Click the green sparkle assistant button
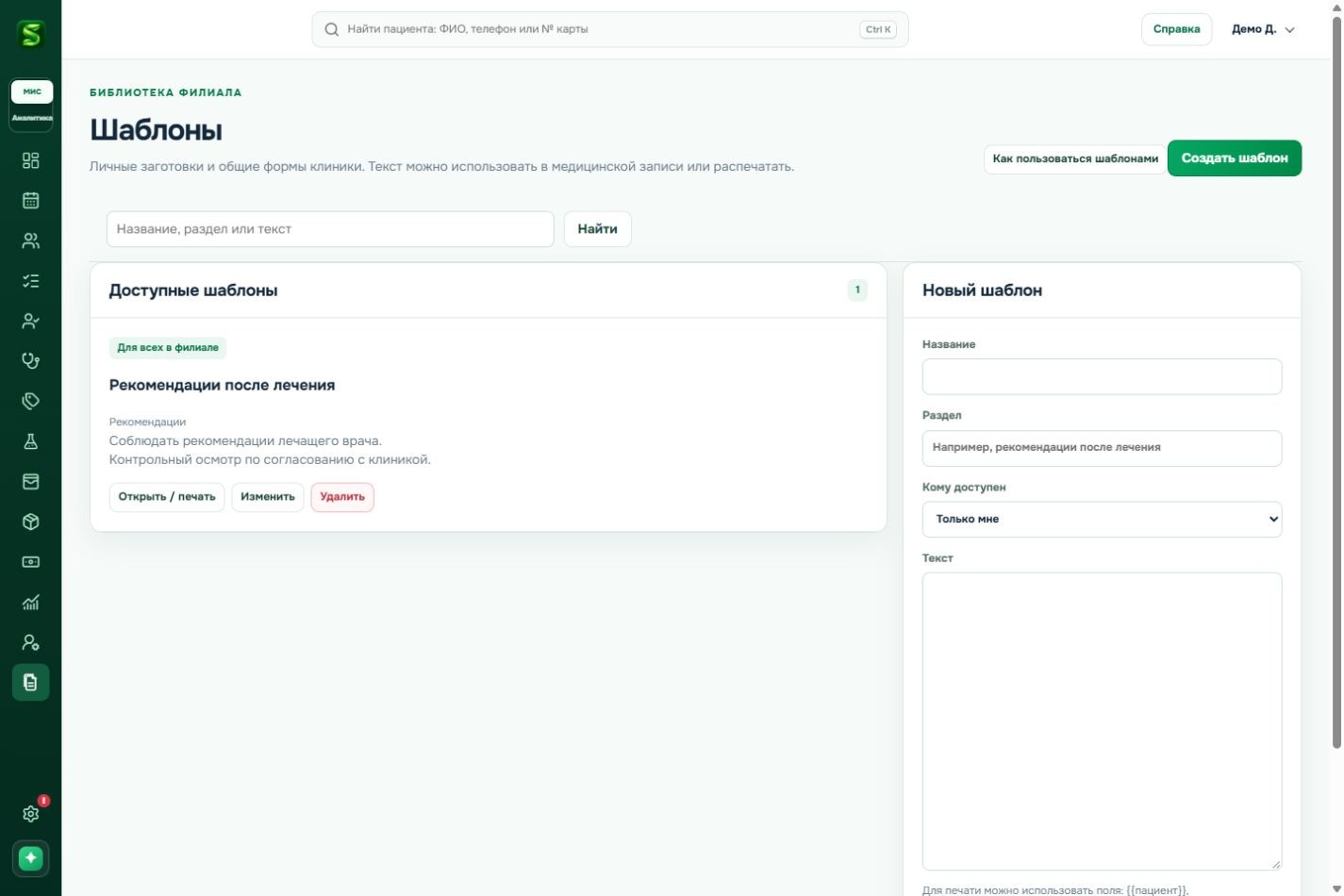1344x896 pixels. [x=31, y=858]
